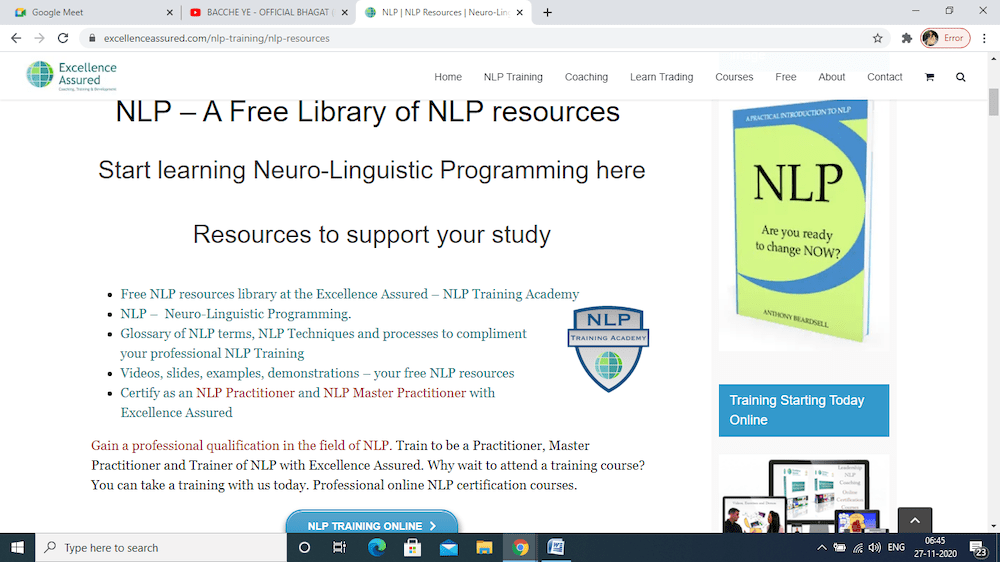
Task: Switch to the Google Meet tab
Action: [x=91, y=12]
